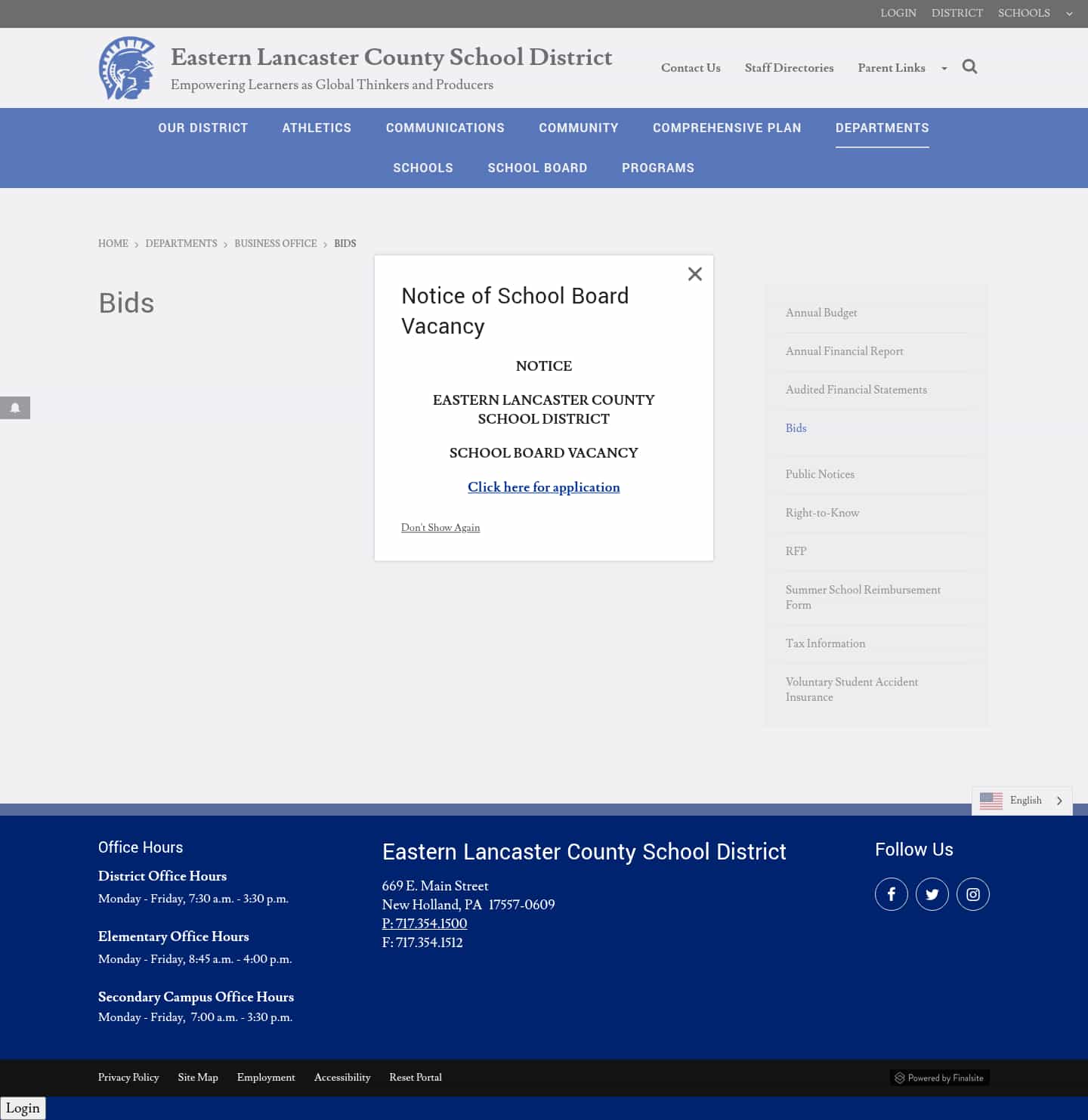The height and width of the screenshot is (1120, 1088).
Task: Click the Powered by Finalsite icon
Action: (x=901, y=1078)
